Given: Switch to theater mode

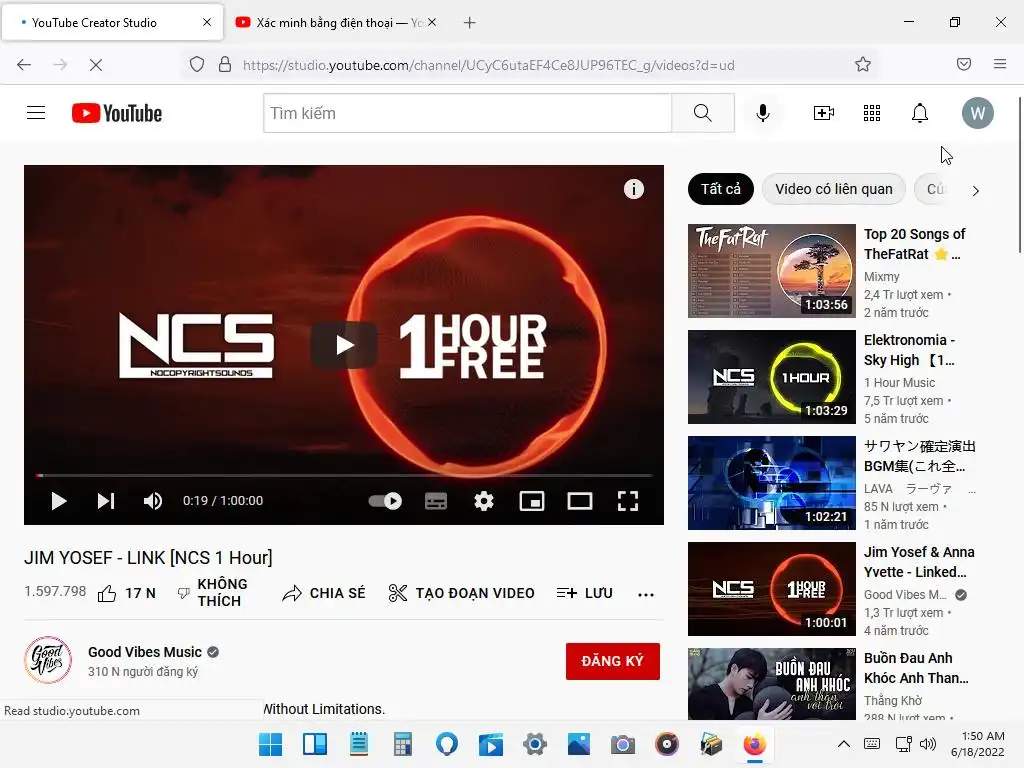Looking at the screenshot, I should point(580,501).
